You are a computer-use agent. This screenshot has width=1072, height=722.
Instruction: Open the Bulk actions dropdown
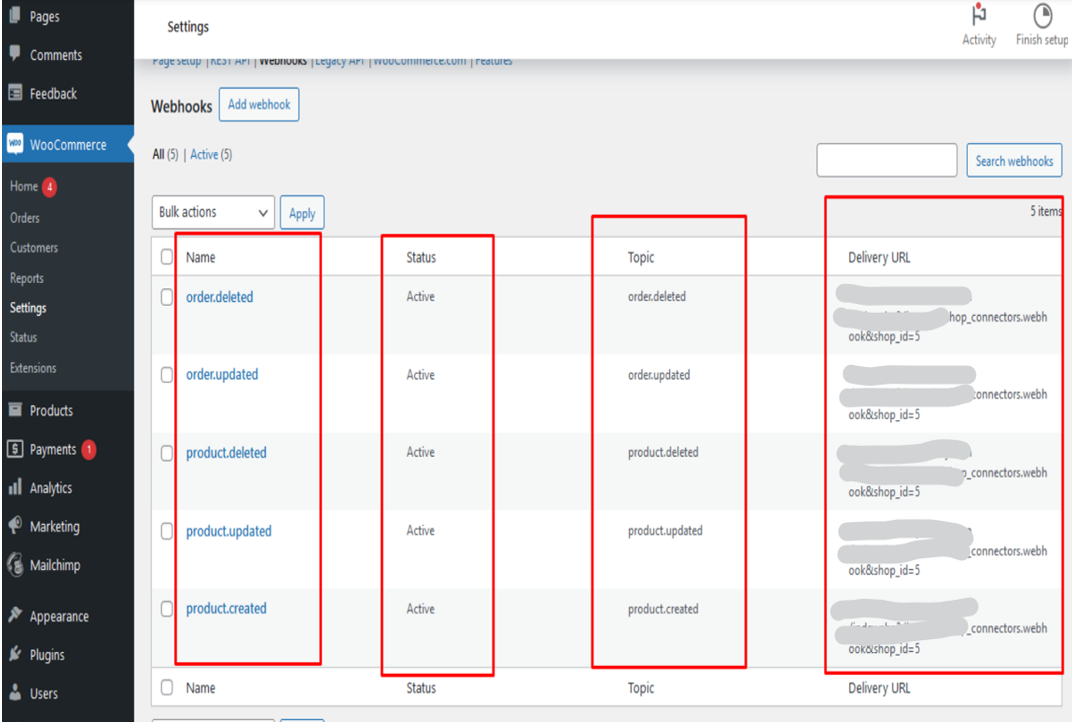click(x=212, y=212)
